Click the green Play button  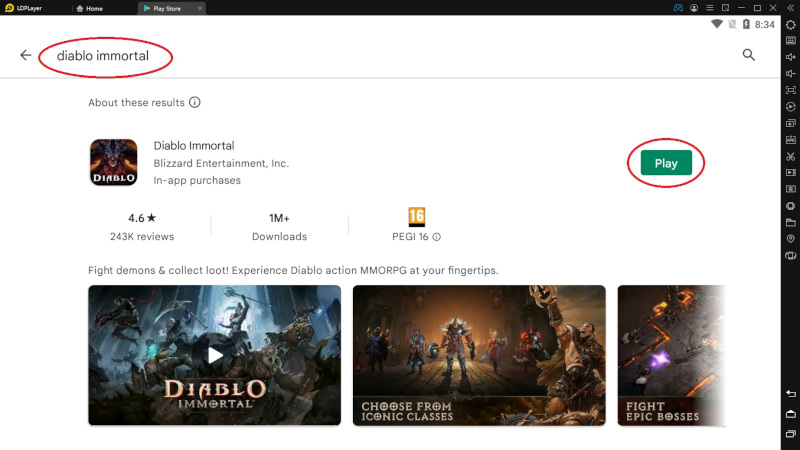click(x=666, y=163)
